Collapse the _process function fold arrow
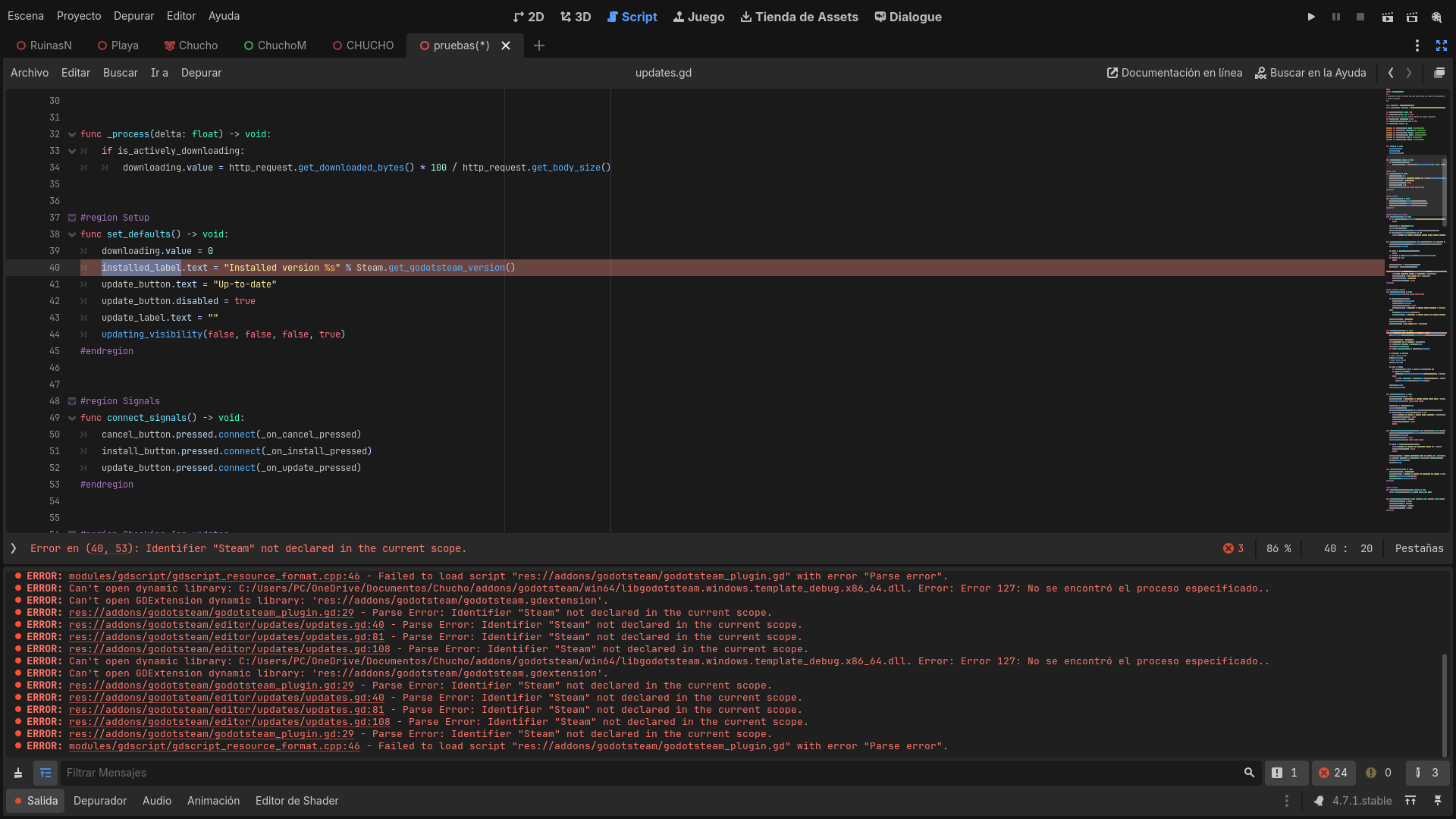The width and height of the screenshot is (1456, 819). [72, 134]
